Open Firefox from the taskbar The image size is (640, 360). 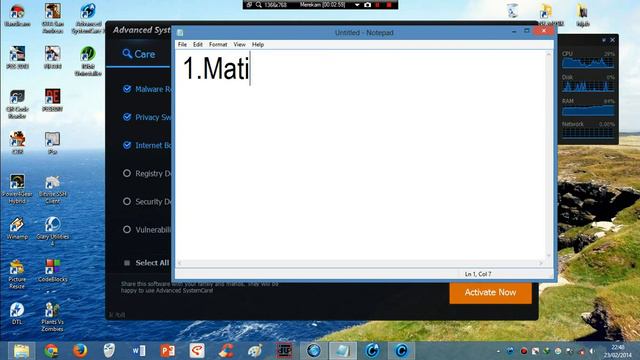[x=80, y=351]
